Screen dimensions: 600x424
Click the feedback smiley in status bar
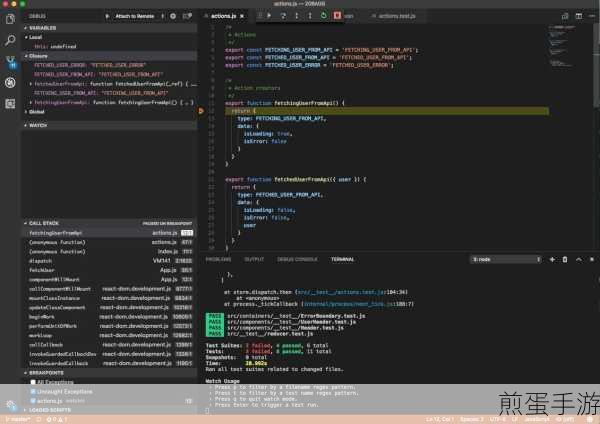point(590,419)
